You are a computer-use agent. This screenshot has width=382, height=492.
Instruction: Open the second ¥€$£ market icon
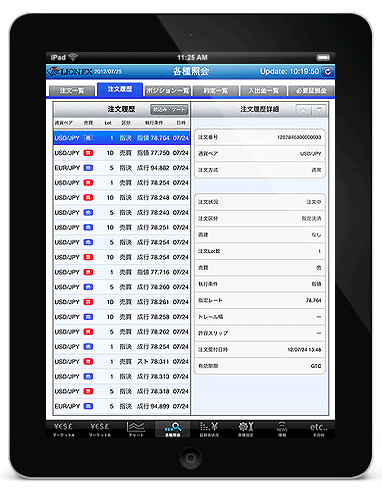(99, 429)
